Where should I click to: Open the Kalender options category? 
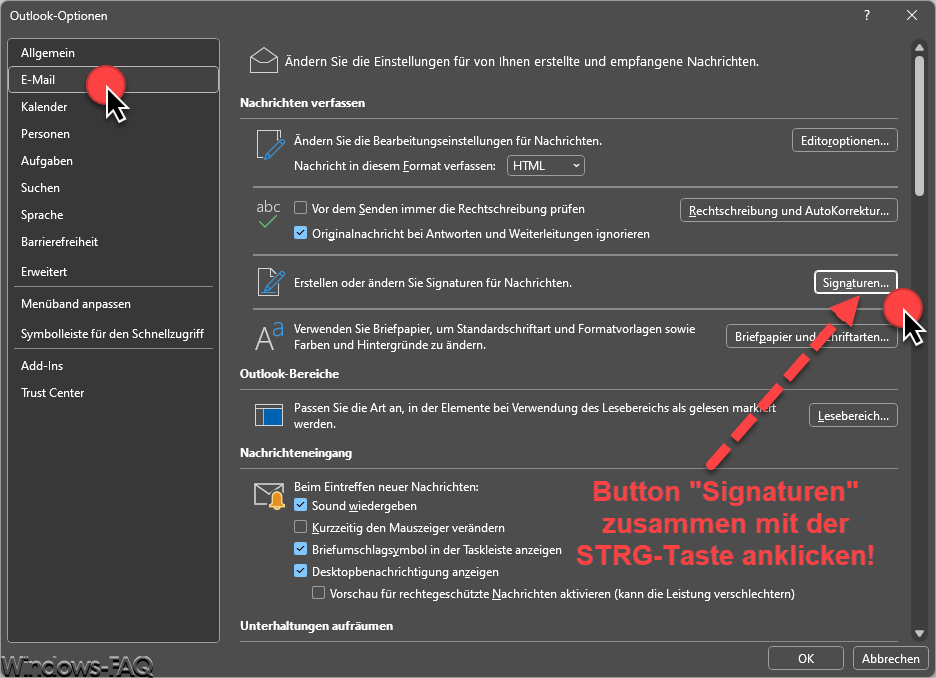click(x=113, y=107)
